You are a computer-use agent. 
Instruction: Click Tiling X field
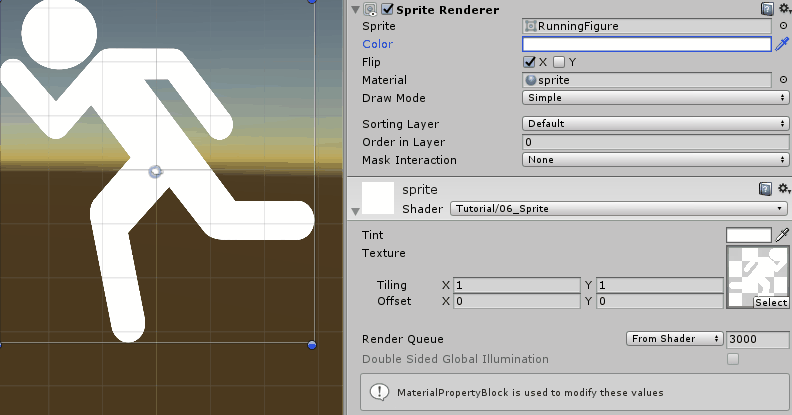point(517,285)
